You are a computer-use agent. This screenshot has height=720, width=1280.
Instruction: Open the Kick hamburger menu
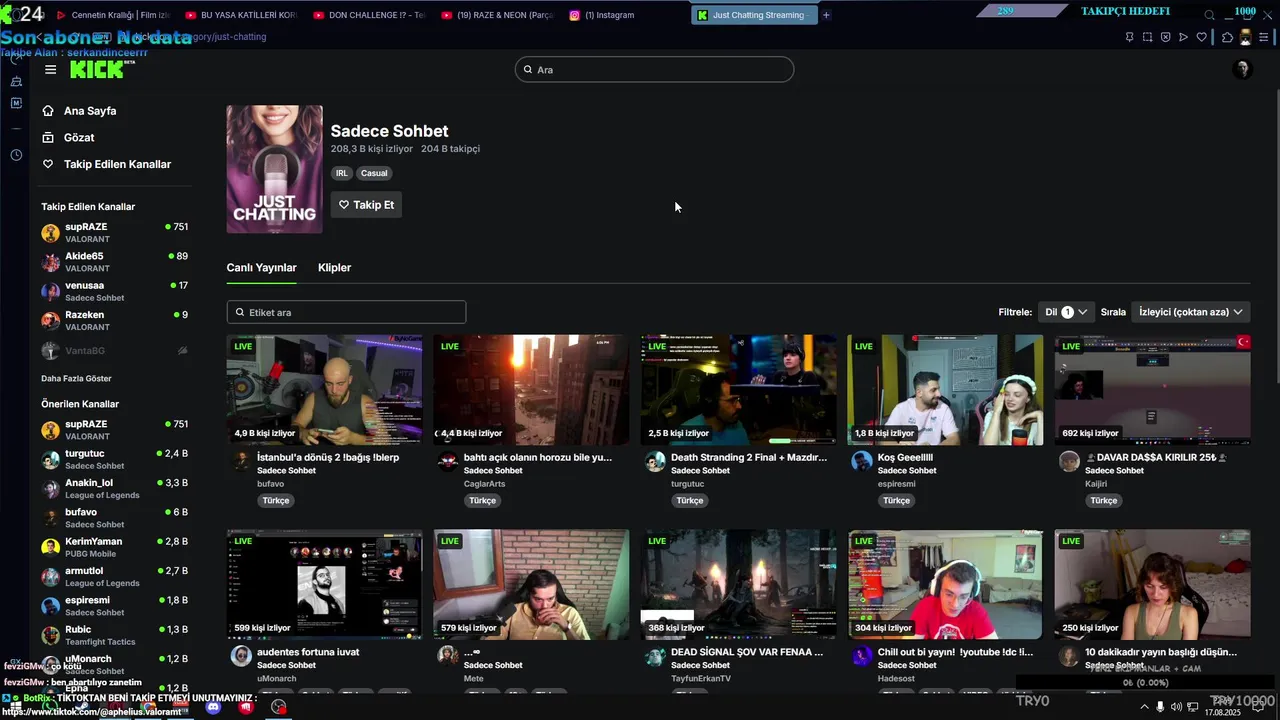(50, 70)
